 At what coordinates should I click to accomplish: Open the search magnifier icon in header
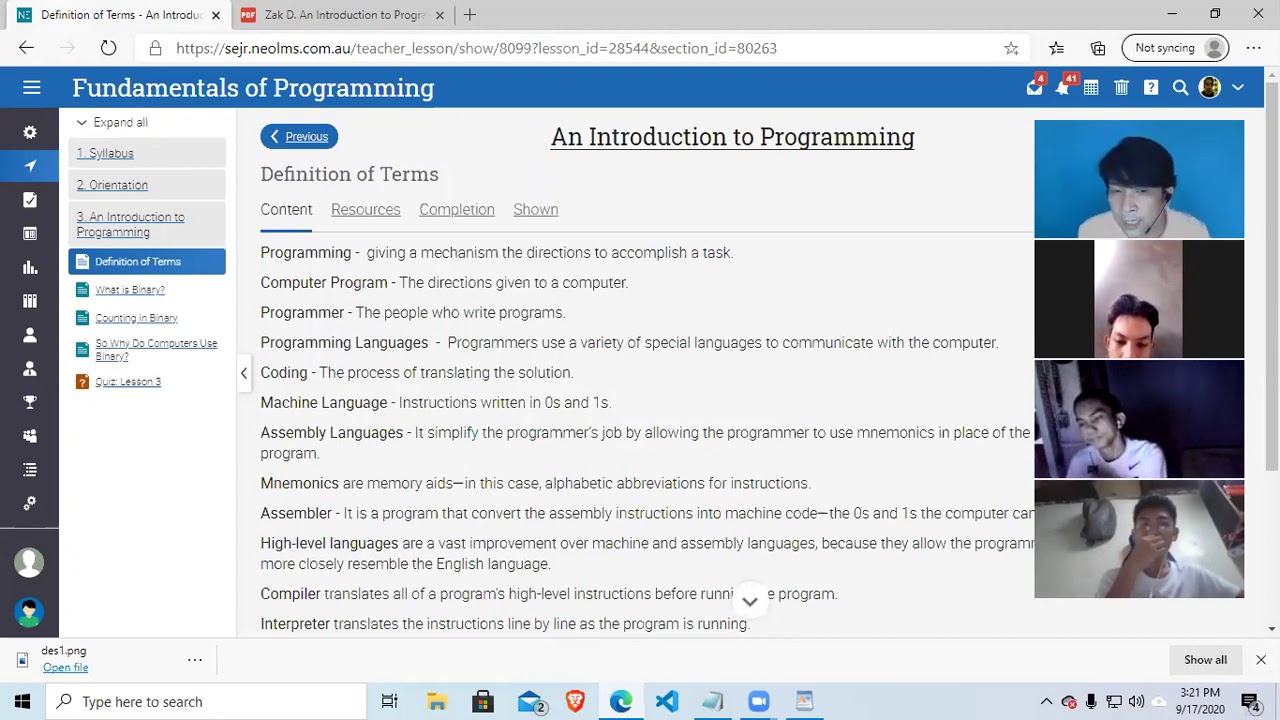point(1180,88)
